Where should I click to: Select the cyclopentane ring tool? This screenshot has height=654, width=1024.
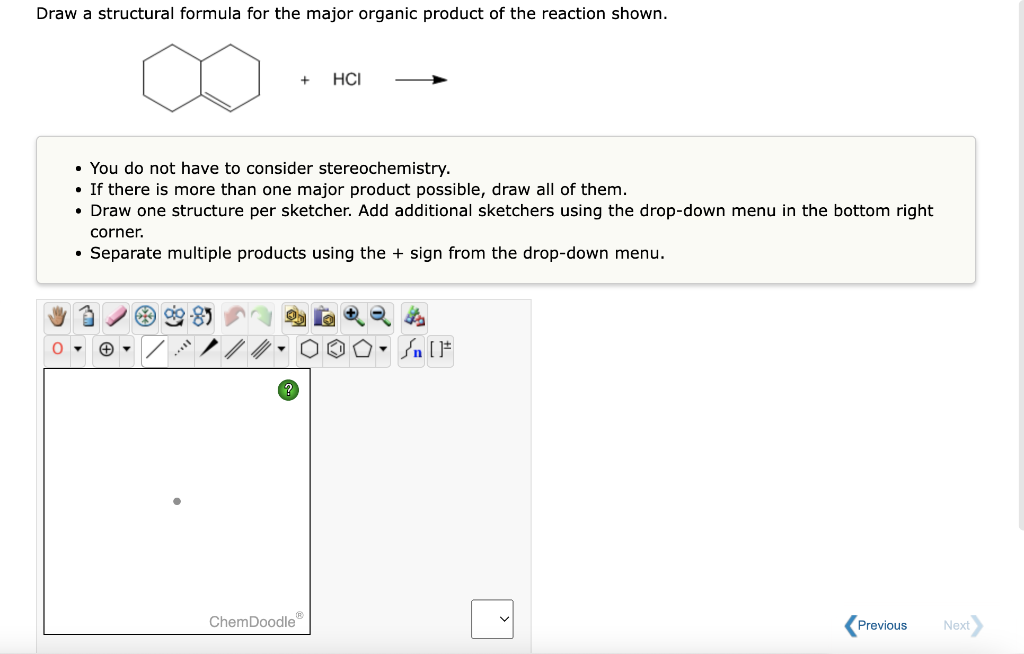tap(362, 350)
